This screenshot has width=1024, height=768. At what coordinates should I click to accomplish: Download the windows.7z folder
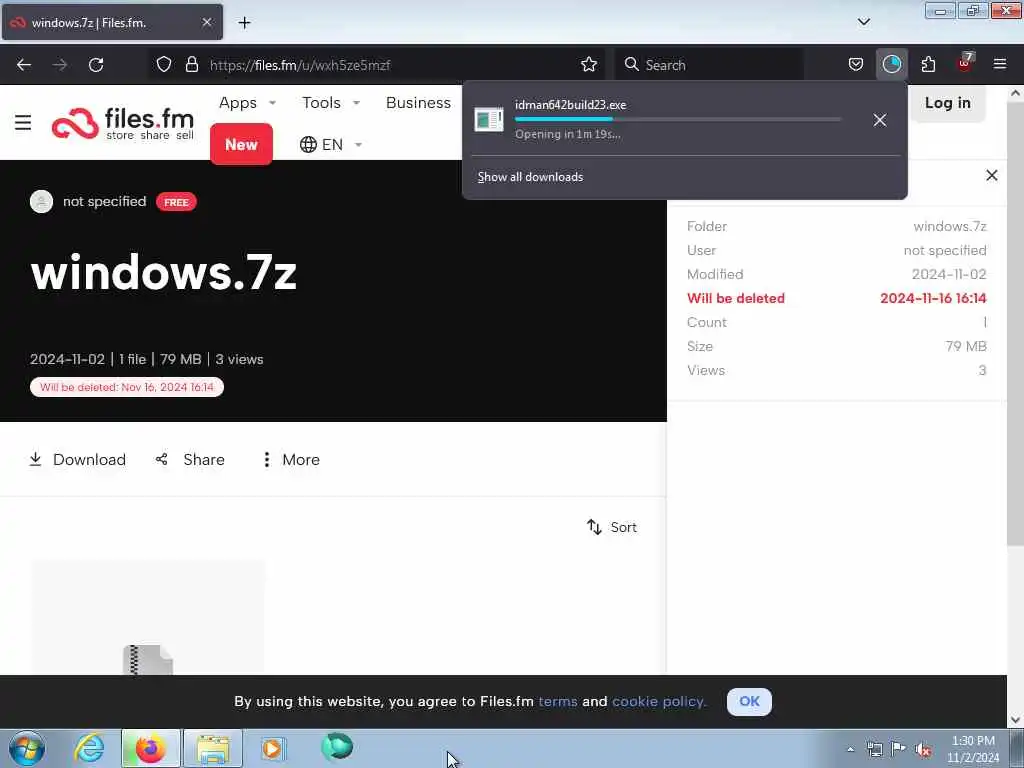[78, 460]
